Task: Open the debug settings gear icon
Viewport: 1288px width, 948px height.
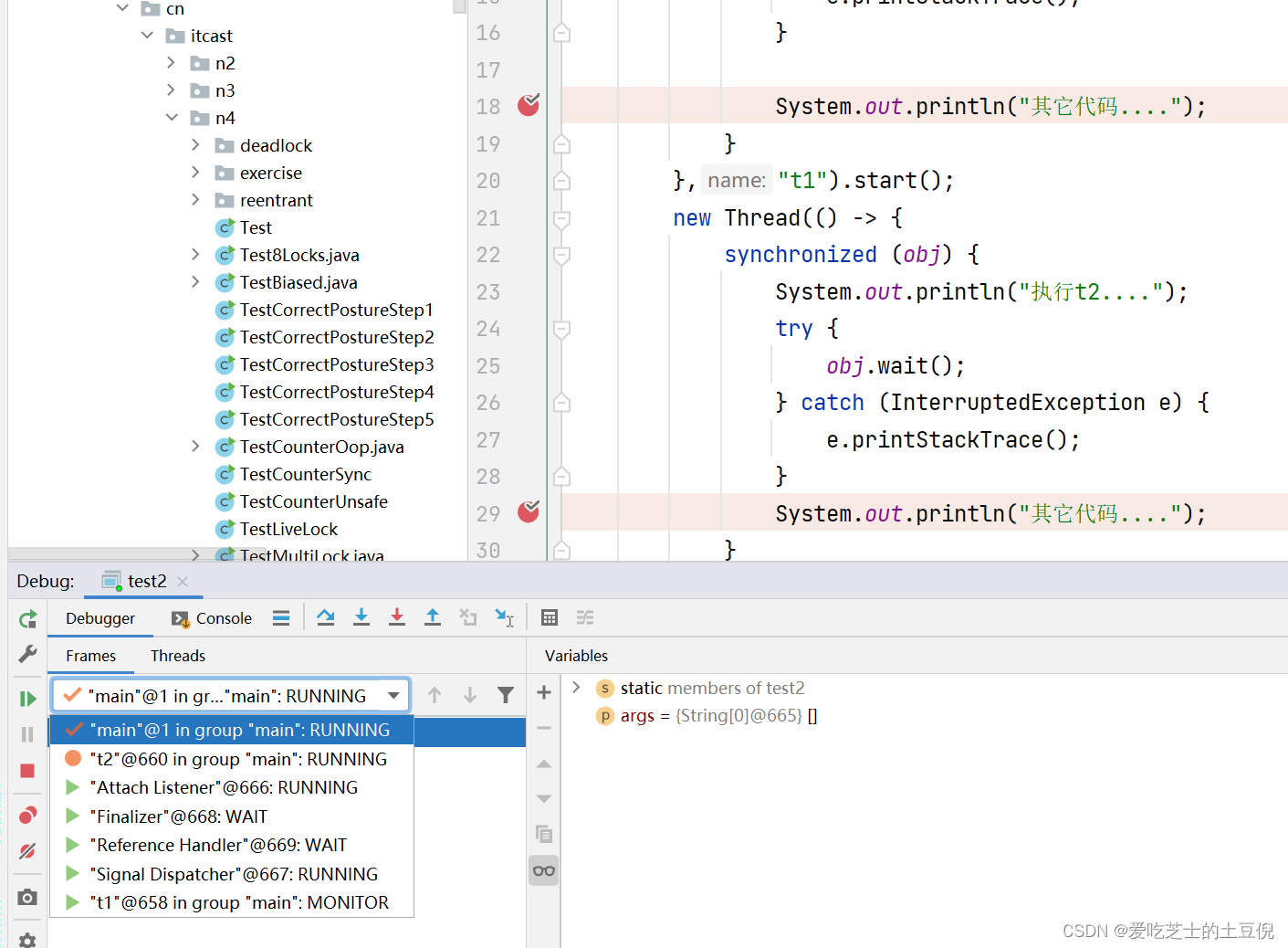Action: click(28, 939)
